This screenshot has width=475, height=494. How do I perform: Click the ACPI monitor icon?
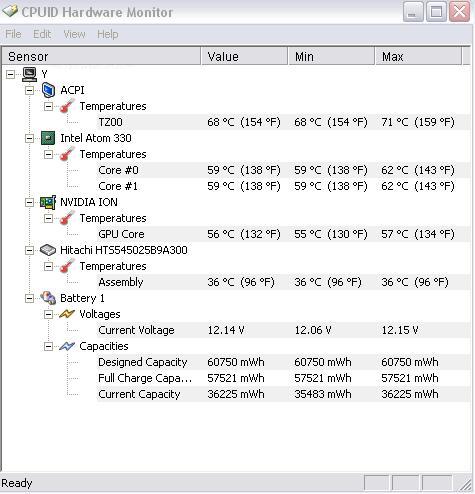[x=48, y=90]
